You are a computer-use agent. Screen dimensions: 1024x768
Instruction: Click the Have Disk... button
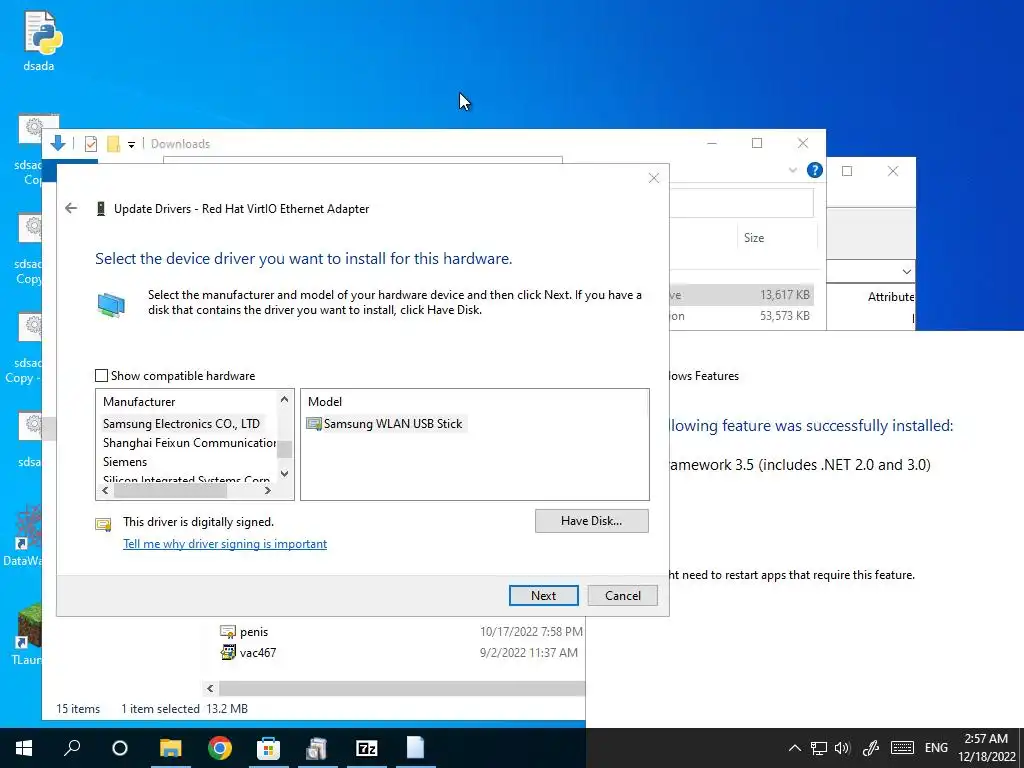coord(592,520)
